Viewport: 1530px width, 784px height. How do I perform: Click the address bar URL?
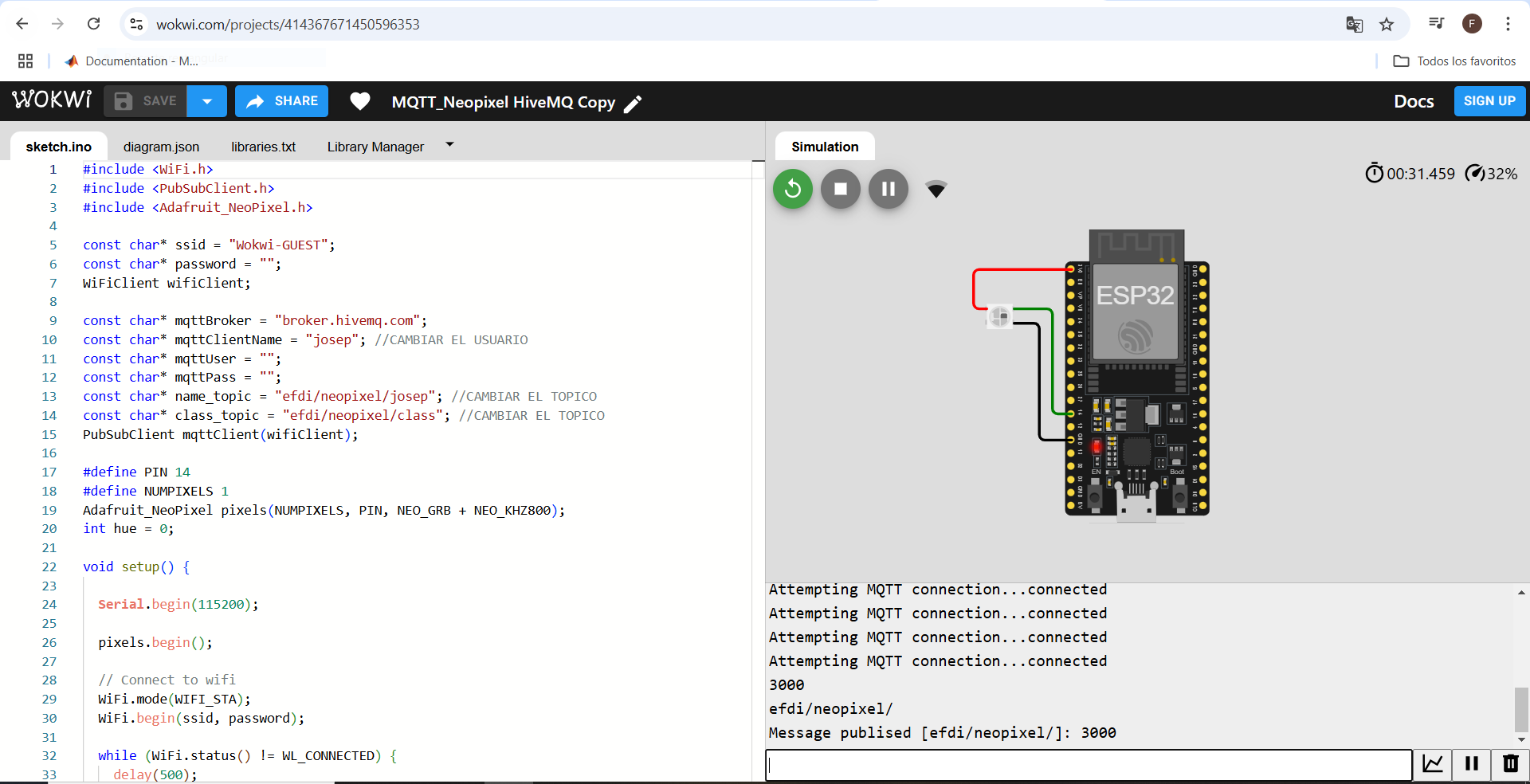click(288, 25)
